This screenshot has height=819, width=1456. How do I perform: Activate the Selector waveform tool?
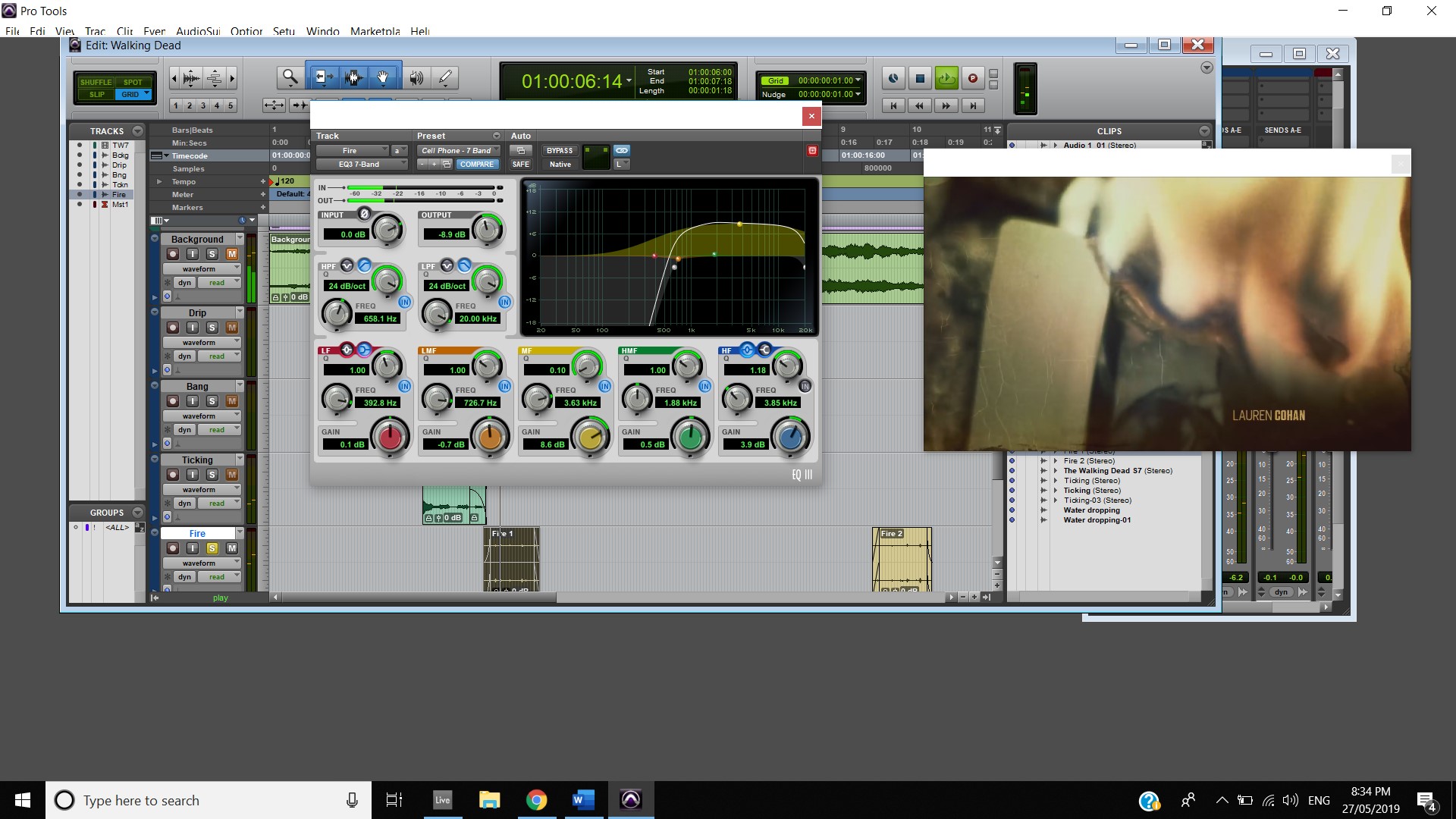(x=353, y=77)
